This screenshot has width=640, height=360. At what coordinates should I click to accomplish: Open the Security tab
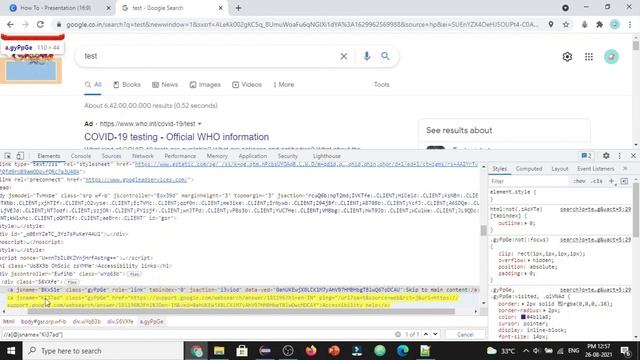tap(288, 156)
